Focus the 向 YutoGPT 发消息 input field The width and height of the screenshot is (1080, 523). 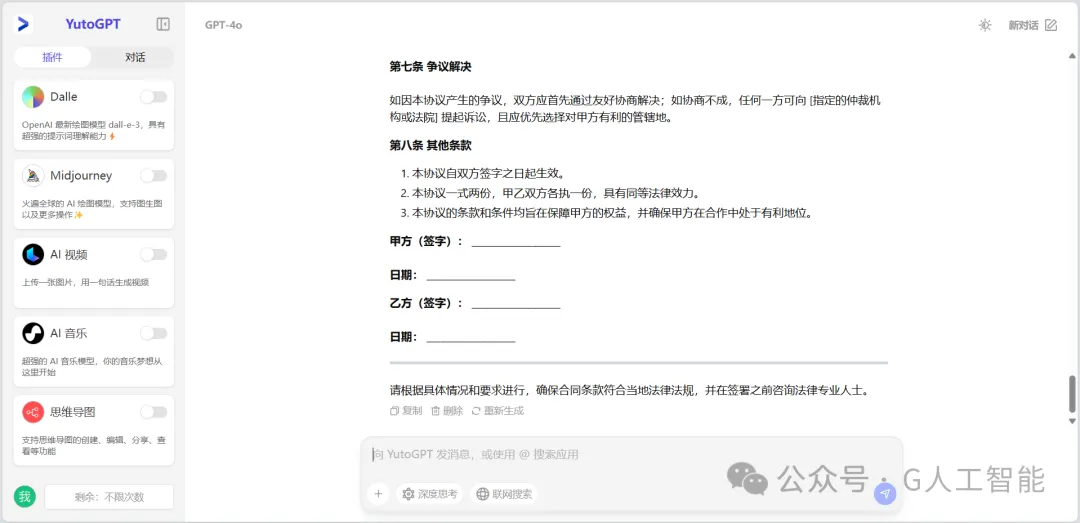coord(631,454)
